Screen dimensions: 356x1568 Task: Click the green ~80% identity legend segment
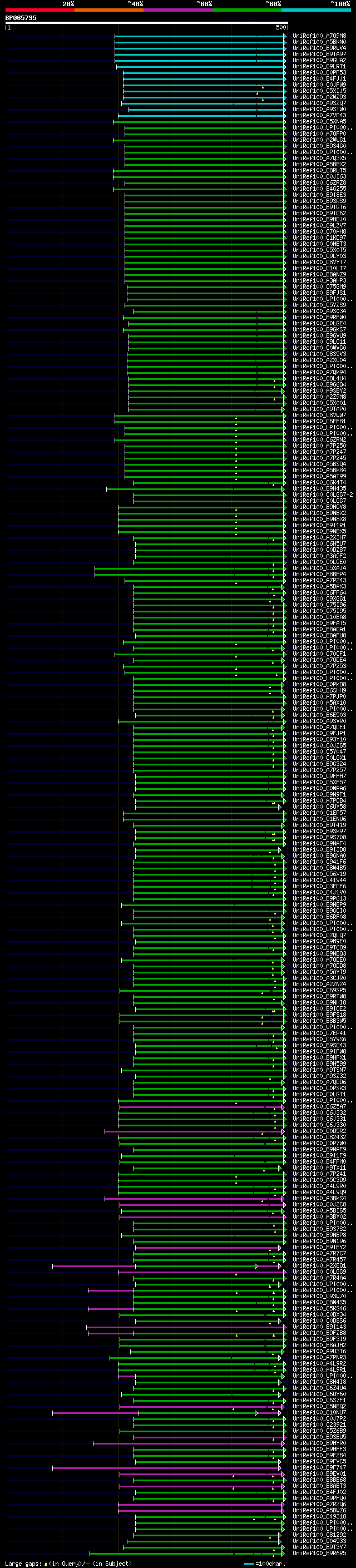pyautogui.click(x=247, y=11)
